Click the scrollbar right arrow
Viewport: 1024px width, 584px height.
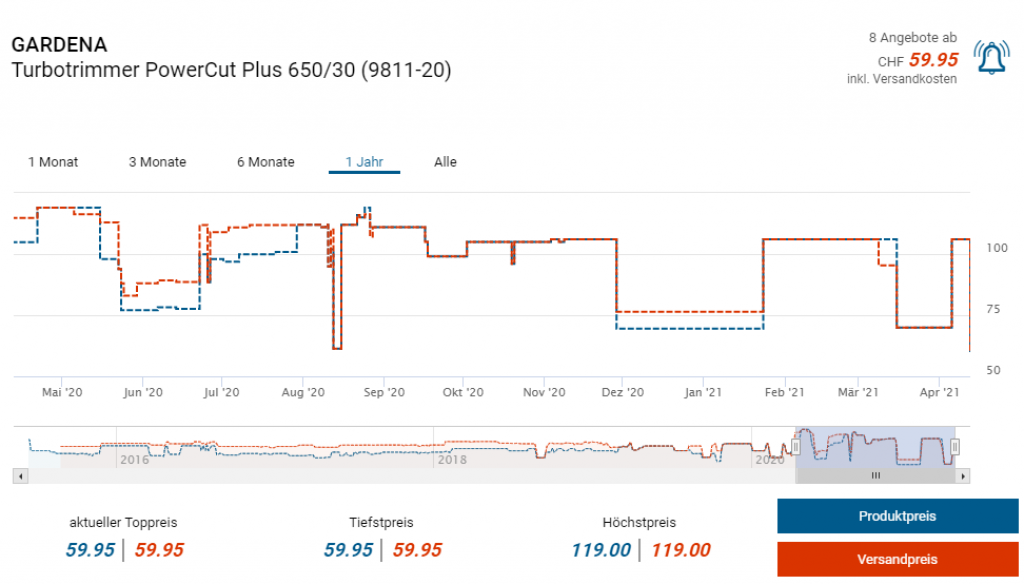(963, 476)
